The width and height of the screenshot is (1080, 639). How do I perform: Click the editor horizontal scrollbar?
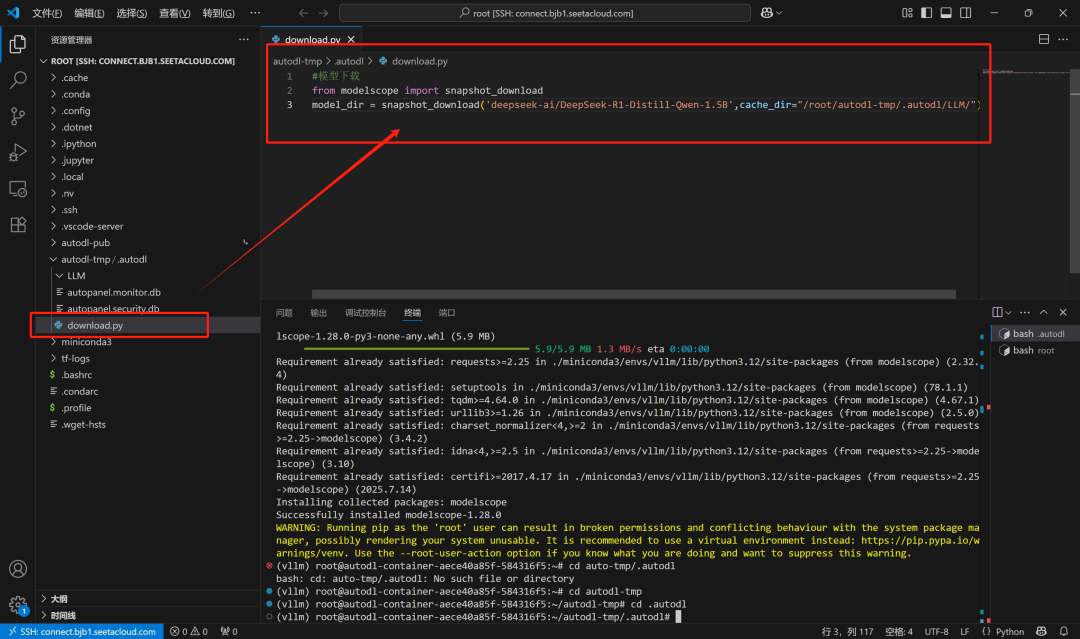pyautogui.click(x=634, y=294)
